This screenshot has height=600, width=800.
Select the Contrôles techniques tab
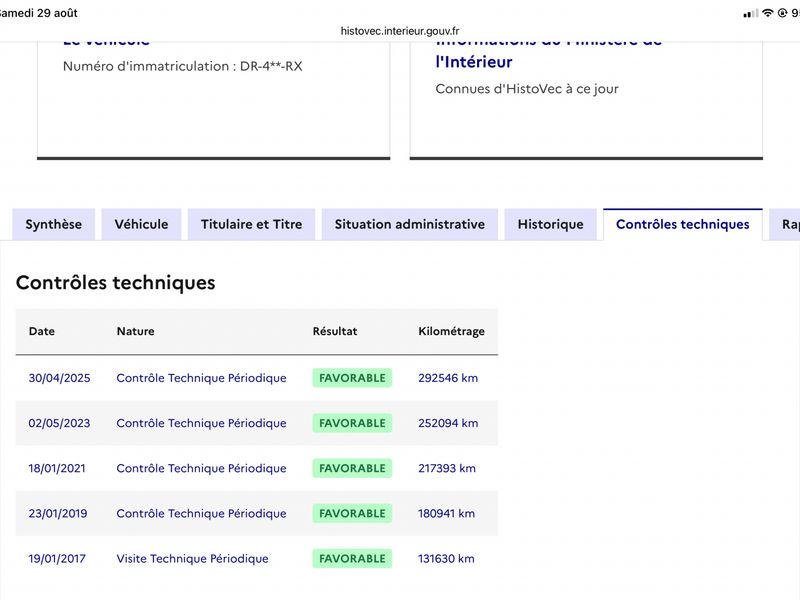pos(683,224)
